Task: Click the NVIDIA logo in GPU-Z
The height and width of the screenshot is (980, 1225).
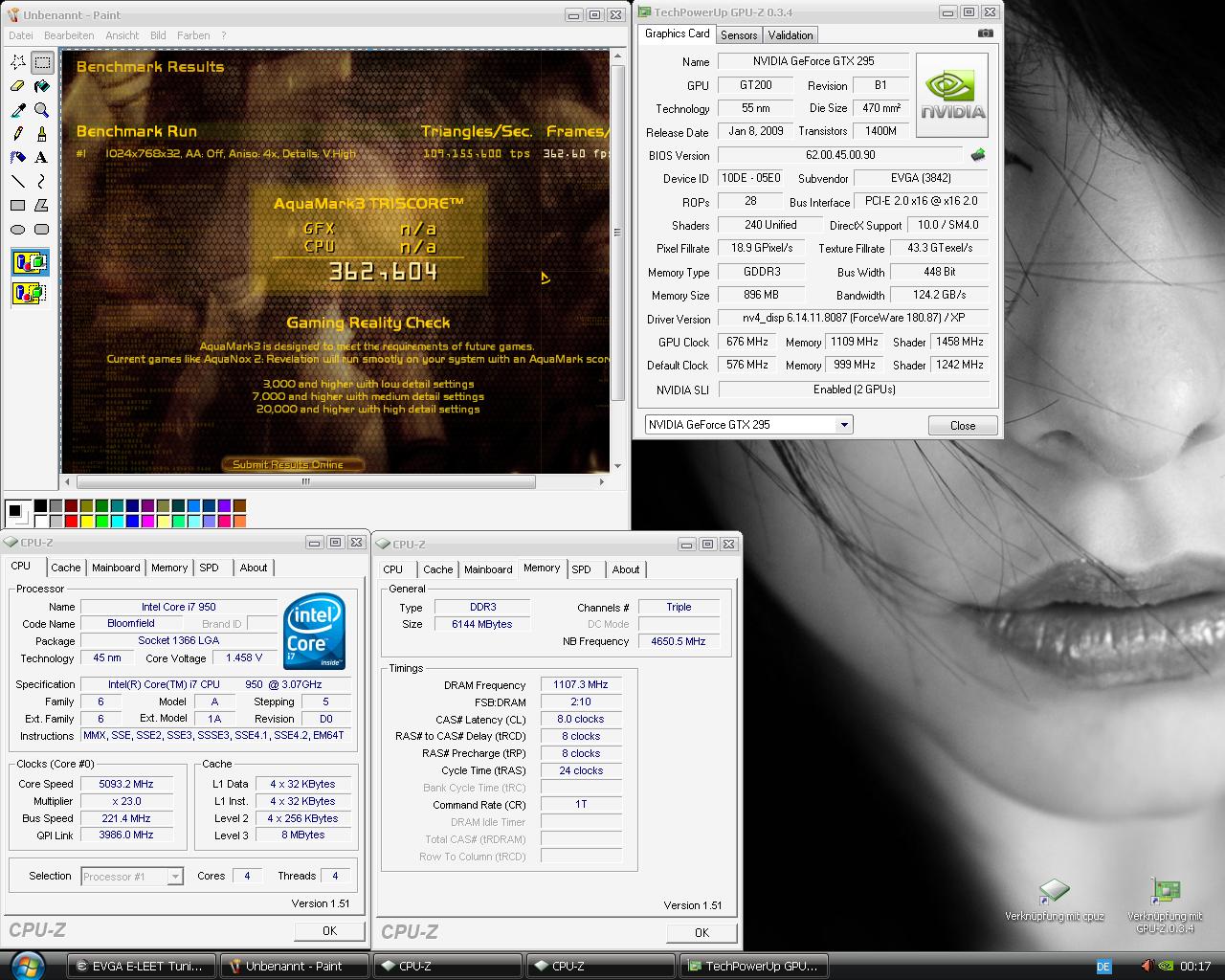Action: 952,96
